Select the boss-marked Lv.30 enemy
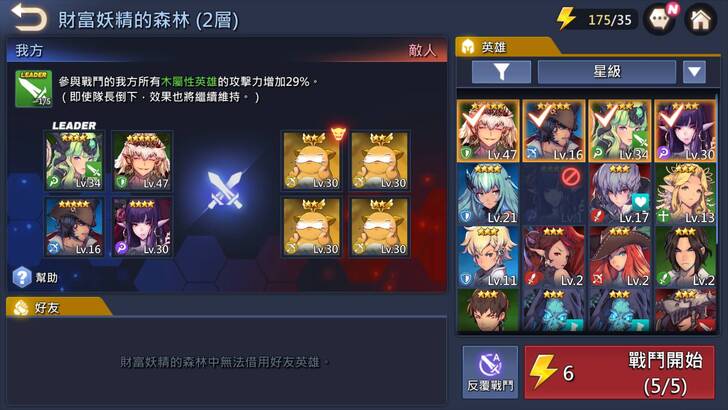Image resolution: width=728 pixels, height=410 pixels. click(x=312, y=161)
